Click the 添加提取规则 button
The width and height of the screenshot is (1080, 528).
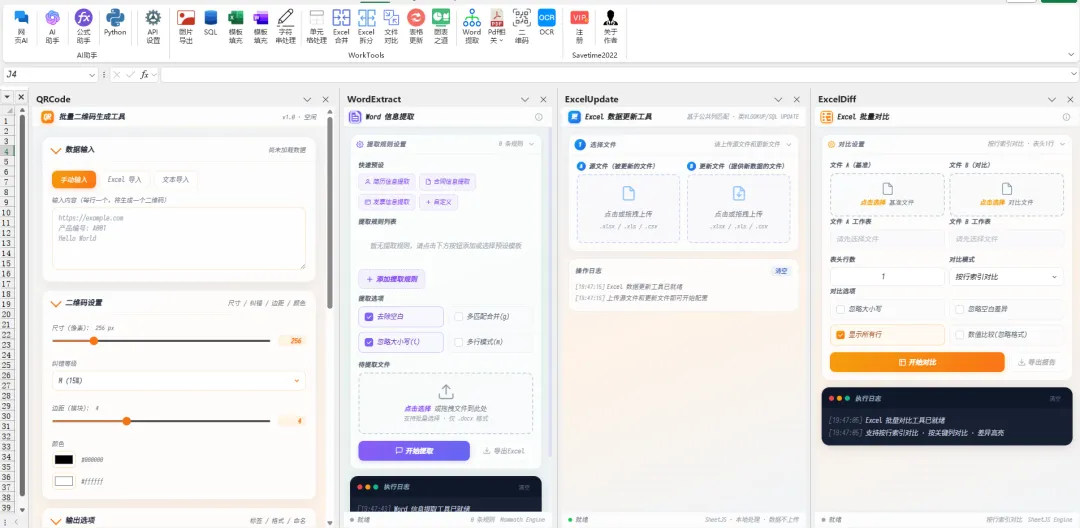(x=391, y=279)
